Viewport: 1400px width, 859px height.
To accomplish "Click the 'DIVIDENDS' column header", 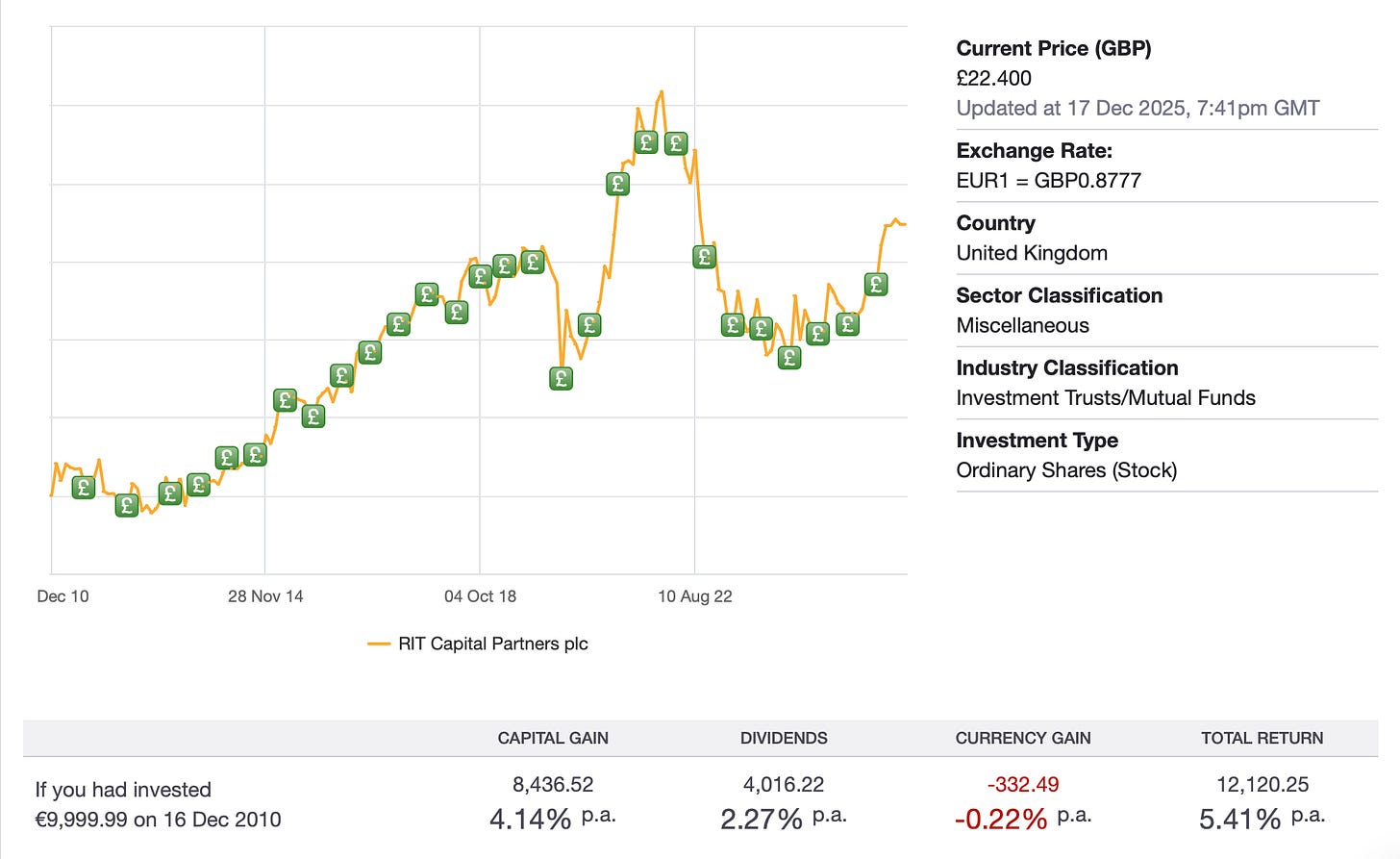I will click(784, 738).
